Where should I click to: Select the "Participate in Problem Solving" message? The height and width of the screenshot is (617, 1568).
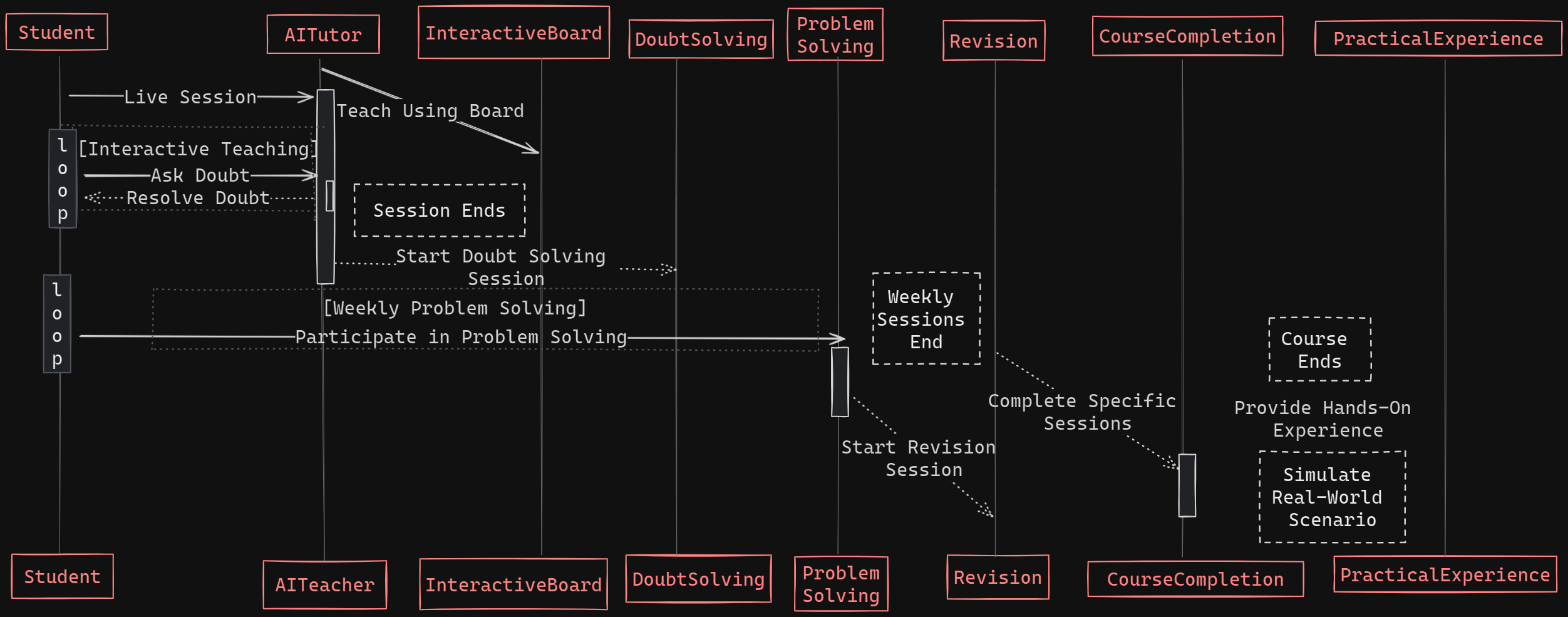[461, 337]
